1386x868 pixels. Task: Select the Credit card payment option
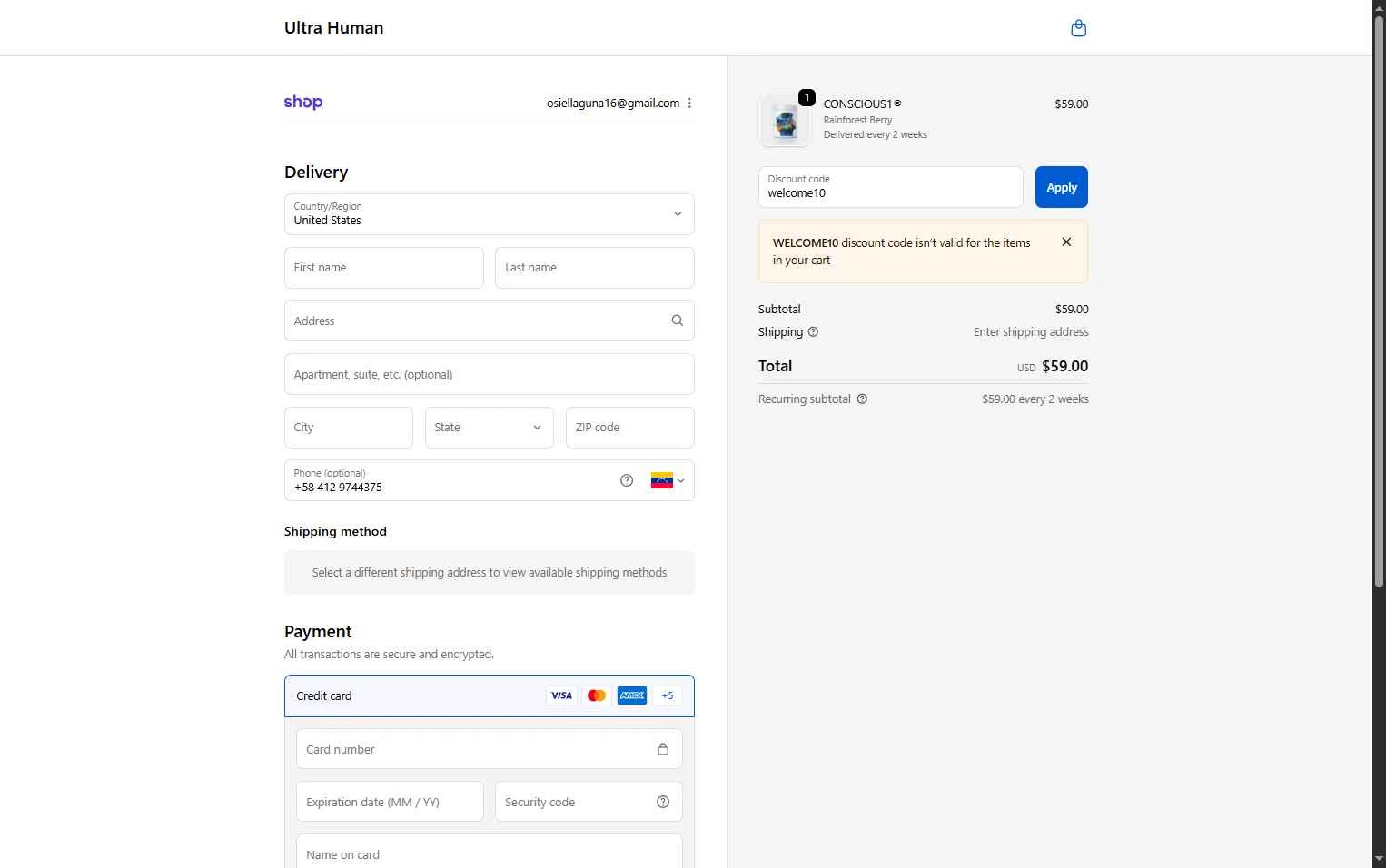(x=490, y=695)
